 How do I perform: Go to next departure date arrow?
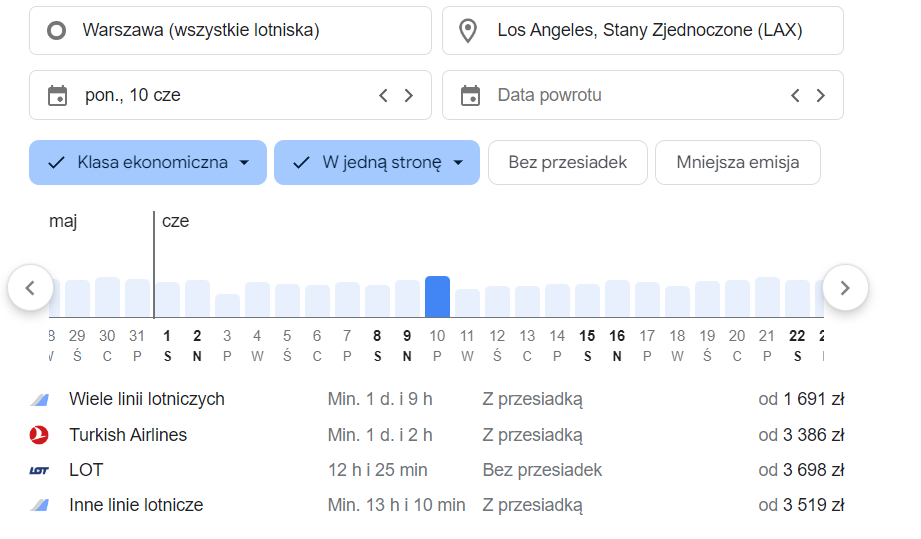408,96
